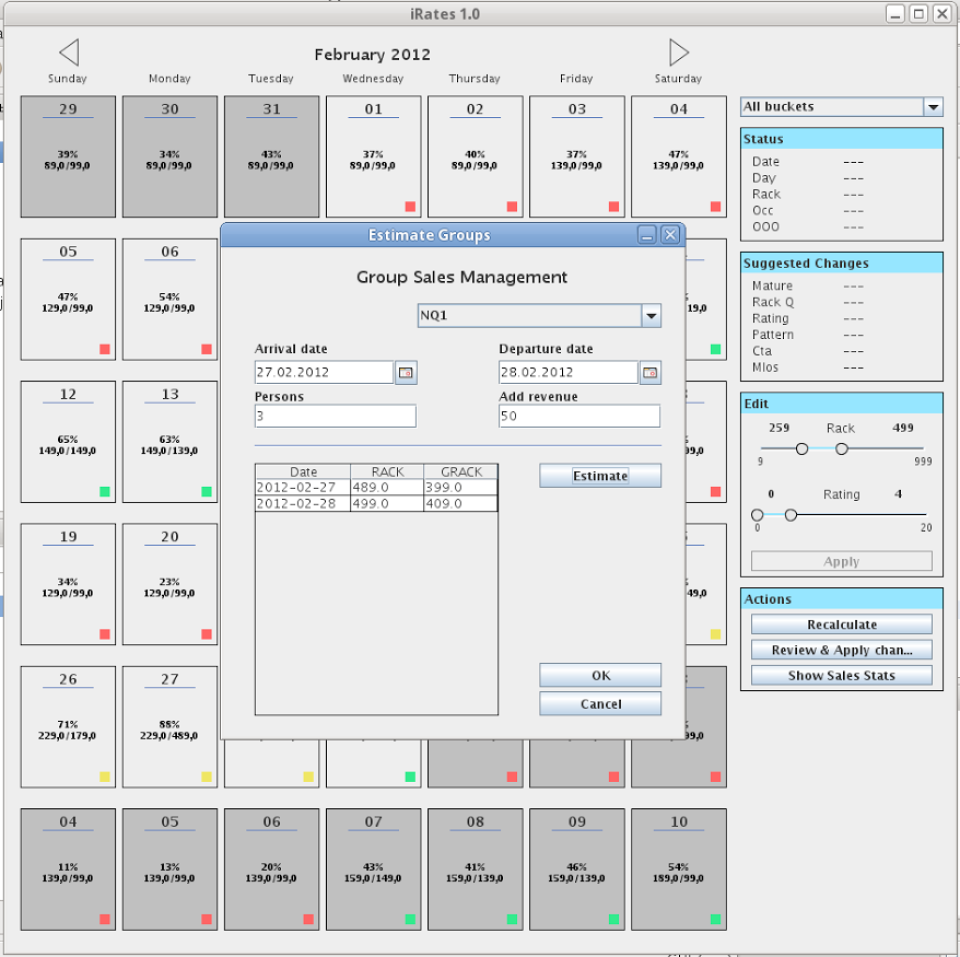Click the Date column header
This screenshot has width=960, height=957.
click(x=304, y=471)
